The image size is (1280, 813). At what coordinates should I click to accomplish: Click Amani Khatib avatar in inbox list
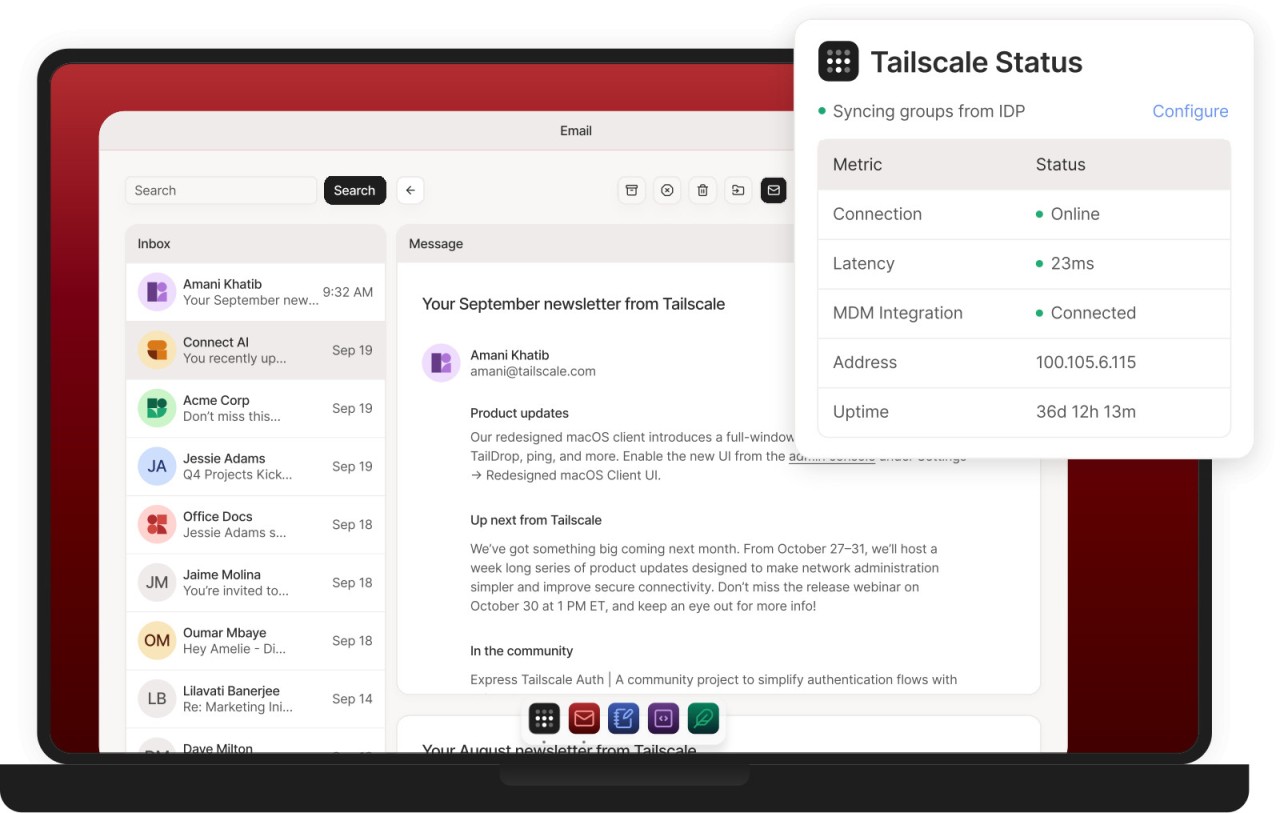[x=157, y=292]
